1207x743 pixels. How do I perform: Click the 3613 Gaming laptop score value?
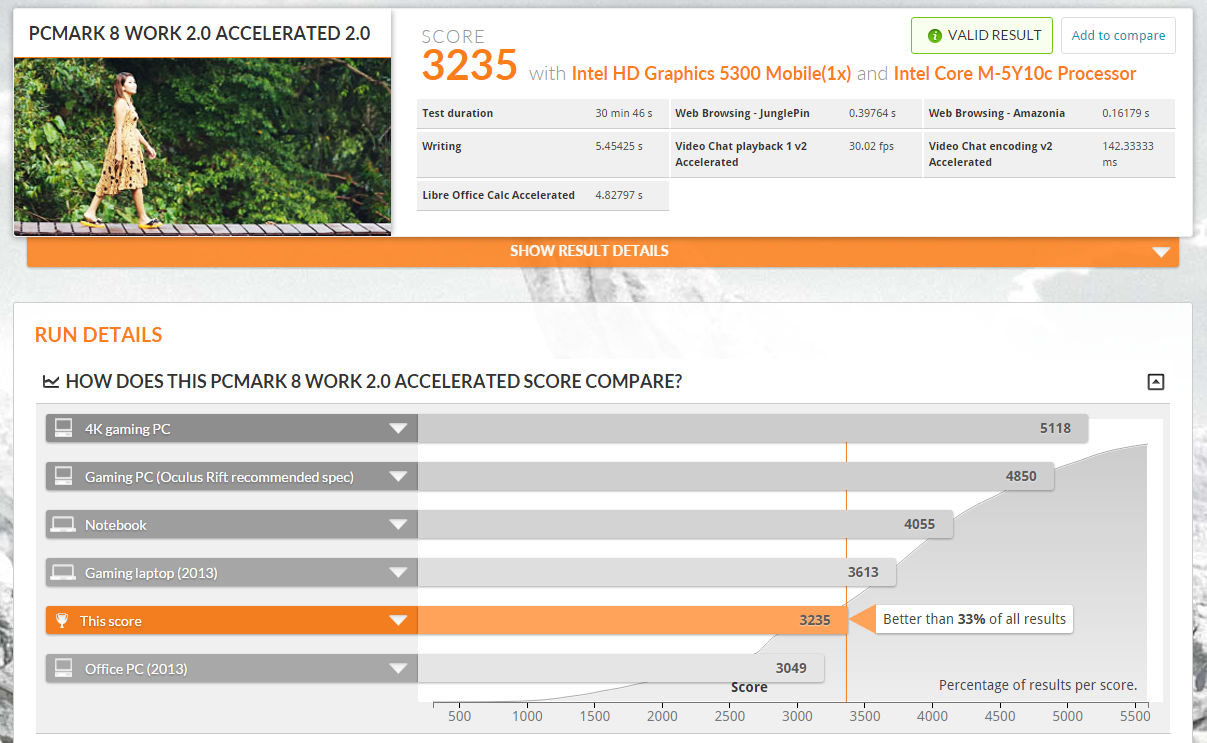click(x=863, y=572)
